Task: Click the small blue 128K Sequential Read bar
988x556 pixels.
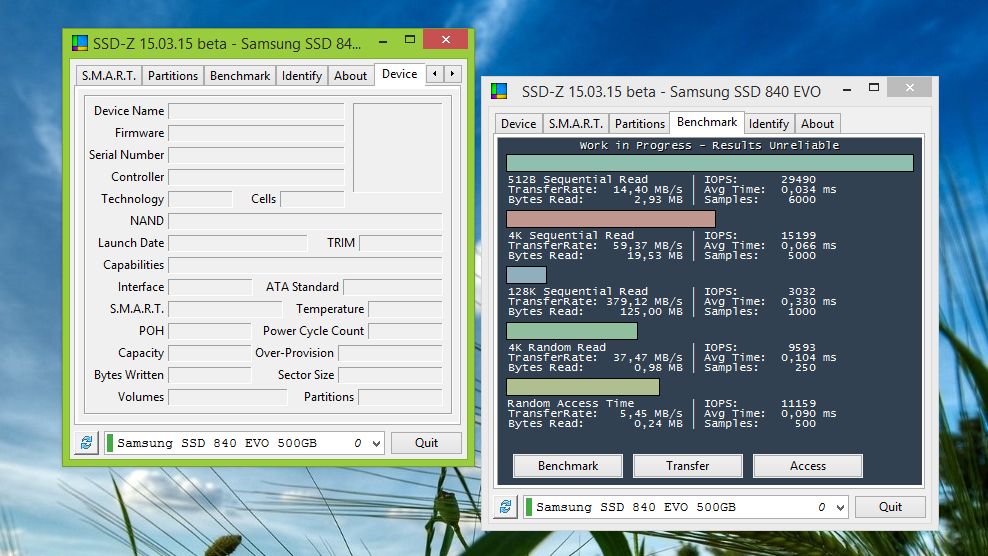Action: (527, 275)
